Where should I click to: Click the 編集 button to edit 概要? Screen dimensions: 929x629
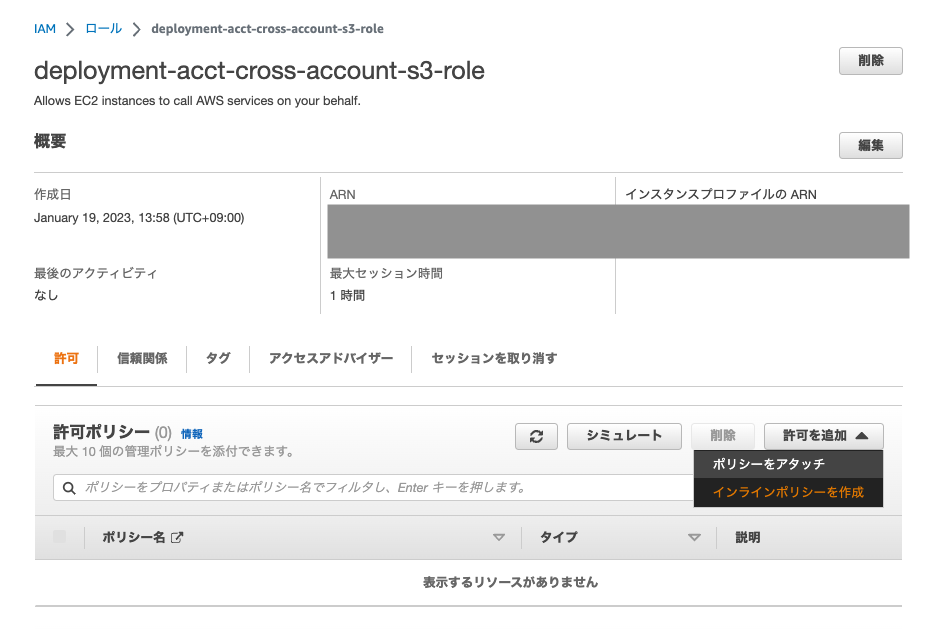click(869, 145)
